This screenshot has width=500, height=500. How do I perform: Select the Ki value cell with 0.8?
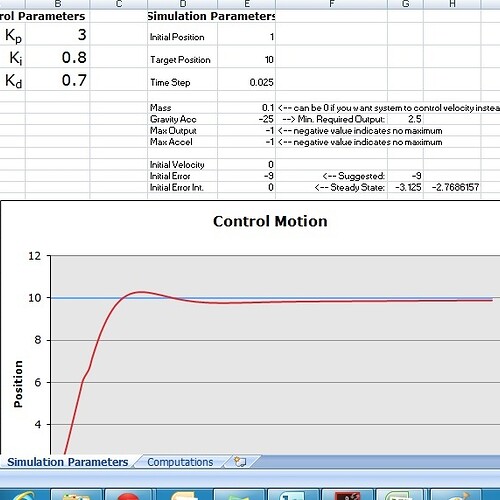(57, 57)
